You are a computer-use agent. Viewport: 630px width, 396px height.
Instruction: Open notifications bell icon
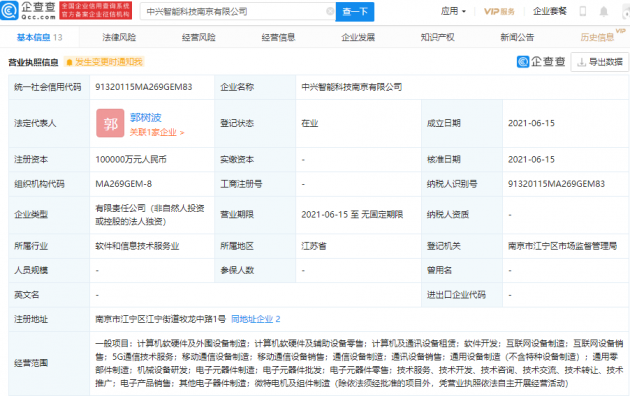(x=603, y=12)
